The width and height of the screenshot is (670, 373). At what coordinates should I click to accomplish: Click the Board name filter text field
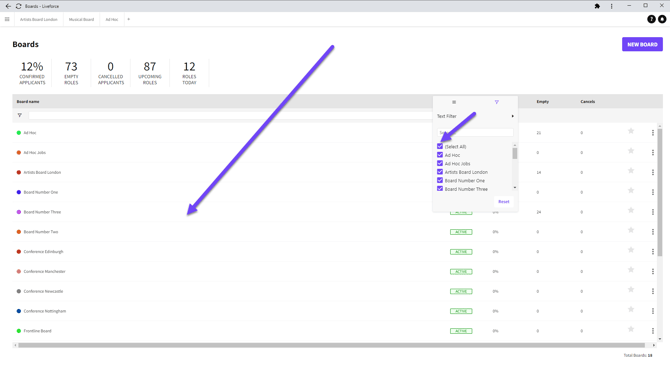pos(231,115)
